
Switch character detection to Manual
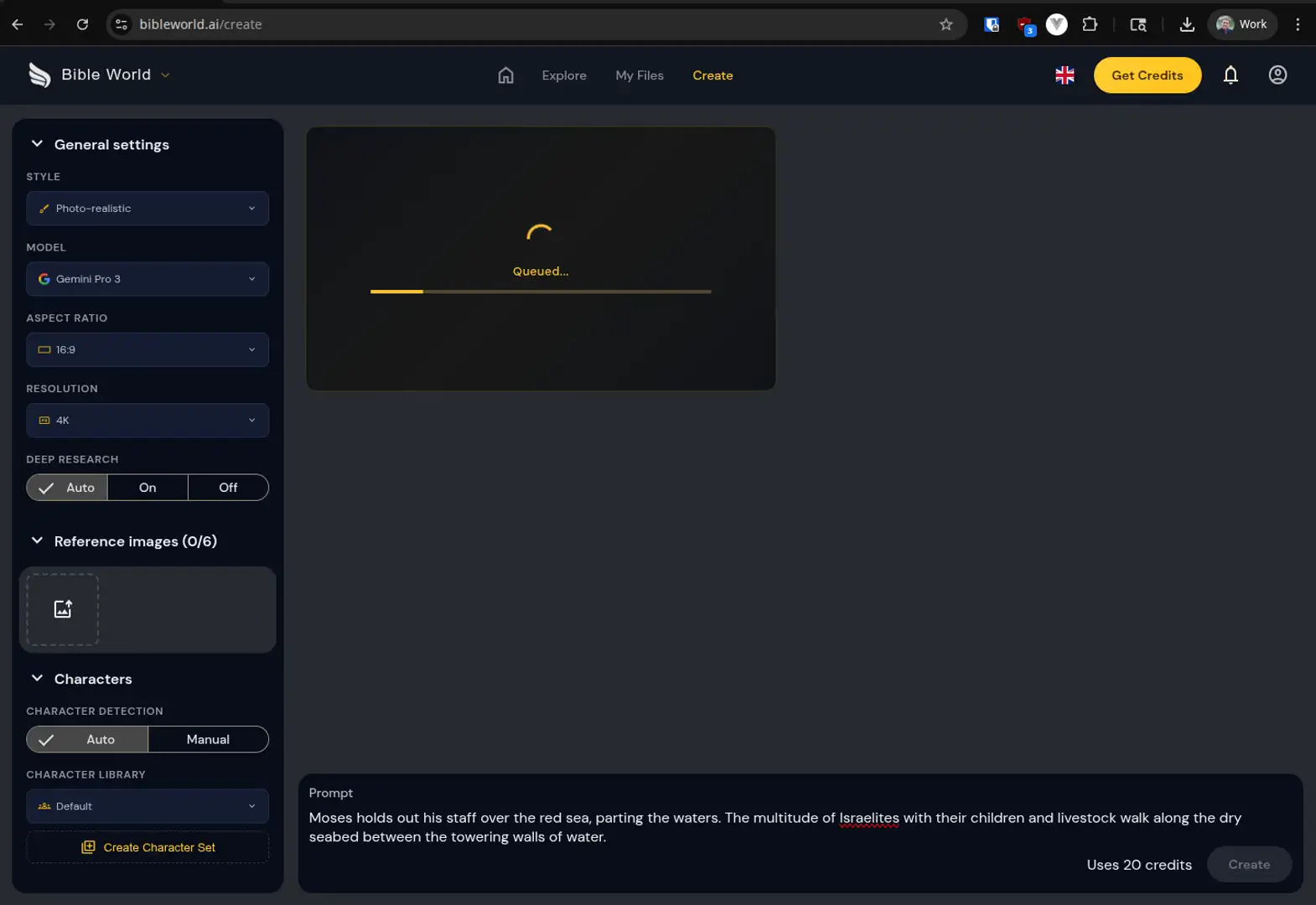point(208,739)
